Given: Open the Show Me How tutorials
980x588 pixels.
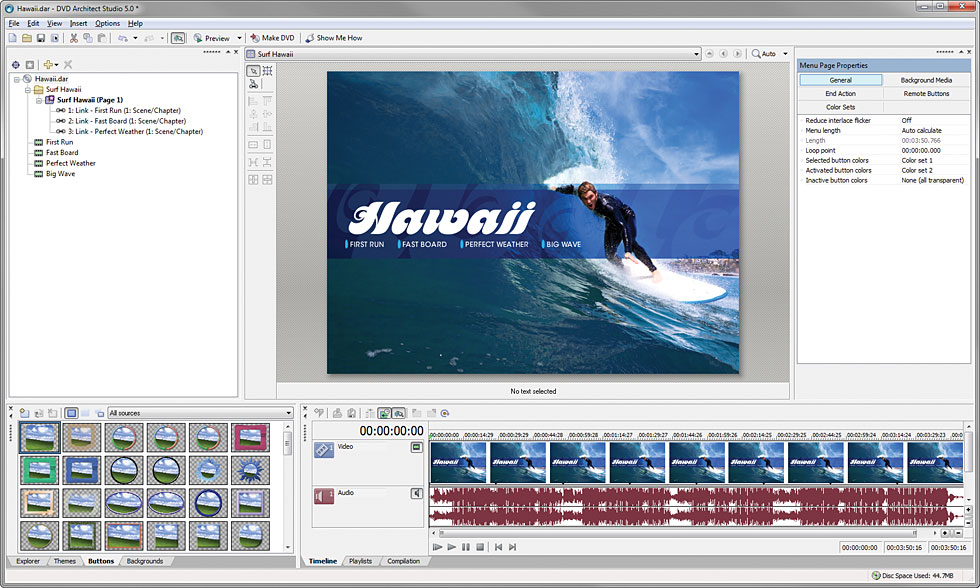Looking at the screenshot, I should 333,38.
